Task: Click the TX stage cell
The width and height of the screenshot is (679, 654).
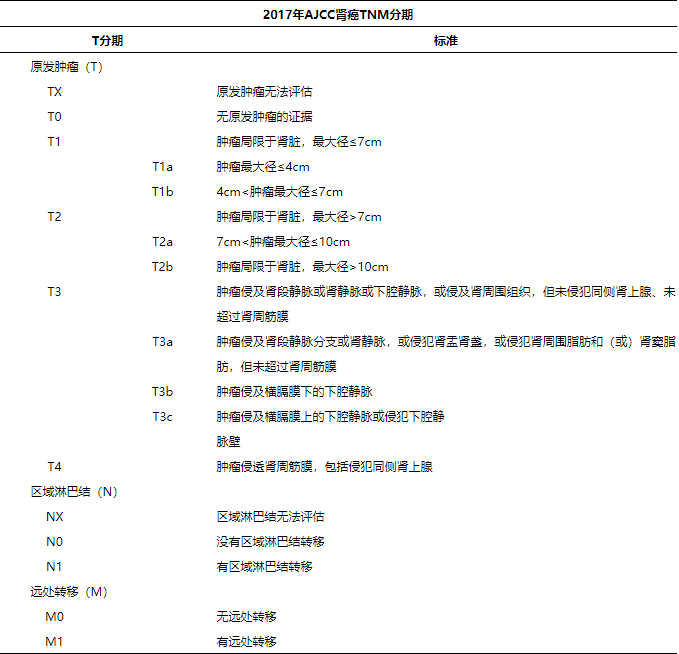Action: pos(55,92)
